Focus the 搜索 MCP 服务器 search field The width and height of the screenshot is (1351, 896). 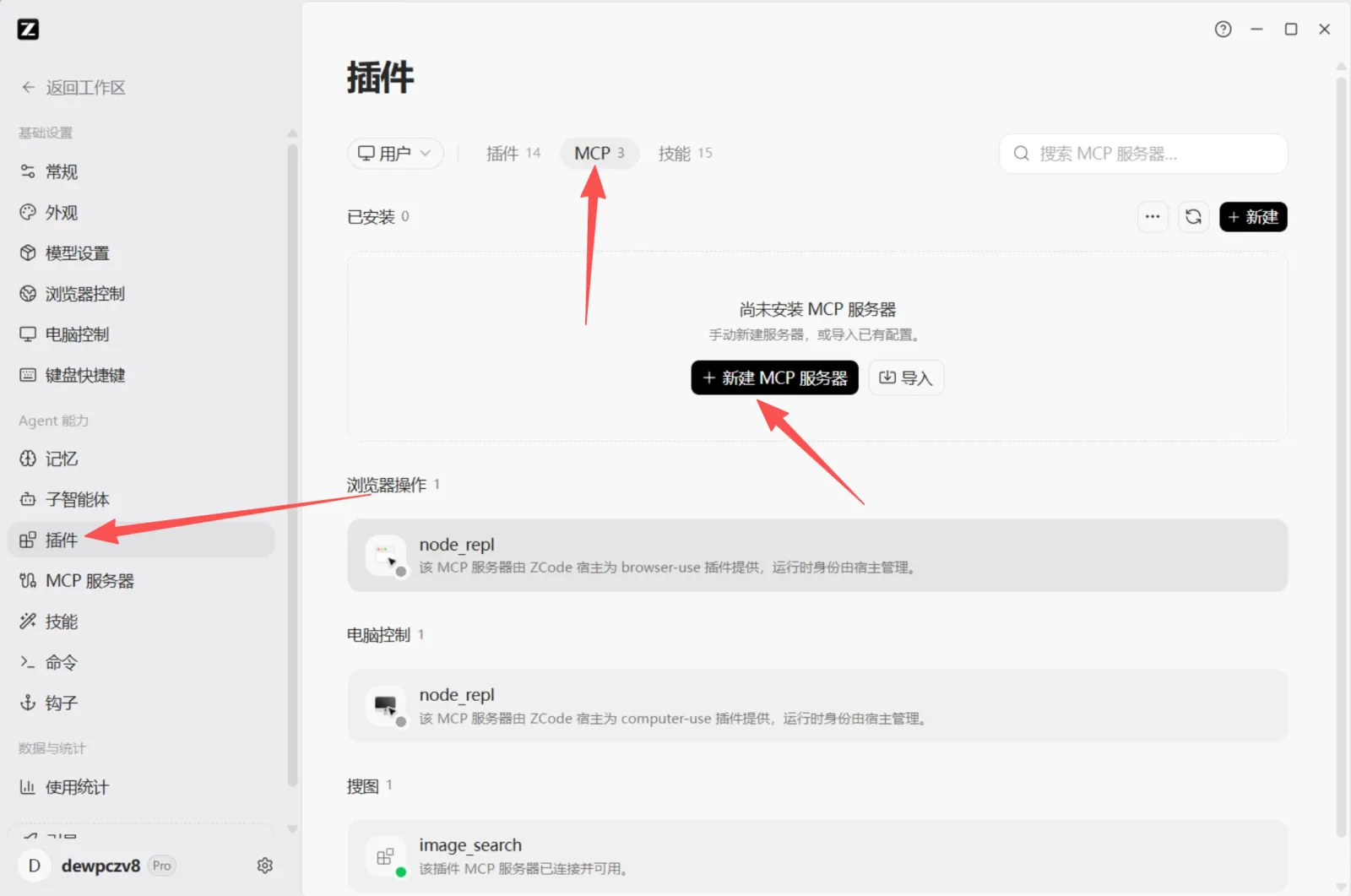pyautogui.click(x=1143, y=154)
